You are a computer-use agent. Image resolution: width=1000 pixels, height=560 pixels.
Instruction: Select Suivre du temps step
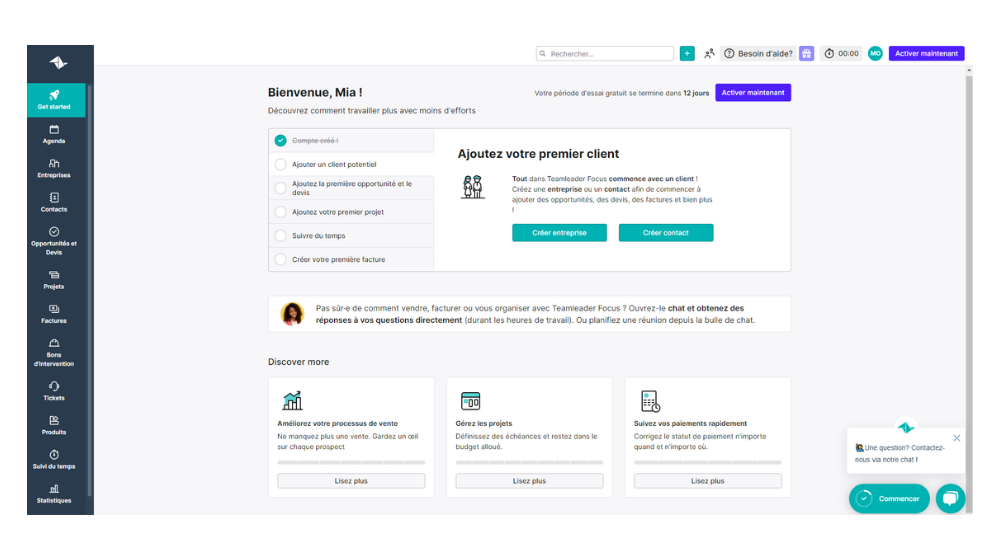pyautogui.click(x=351, y=236)
